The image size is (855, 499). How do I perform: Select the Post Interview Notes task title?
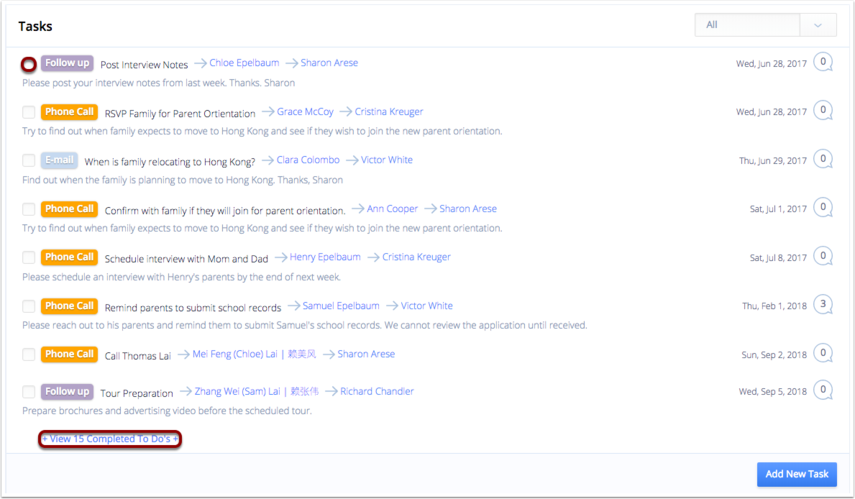144,65
